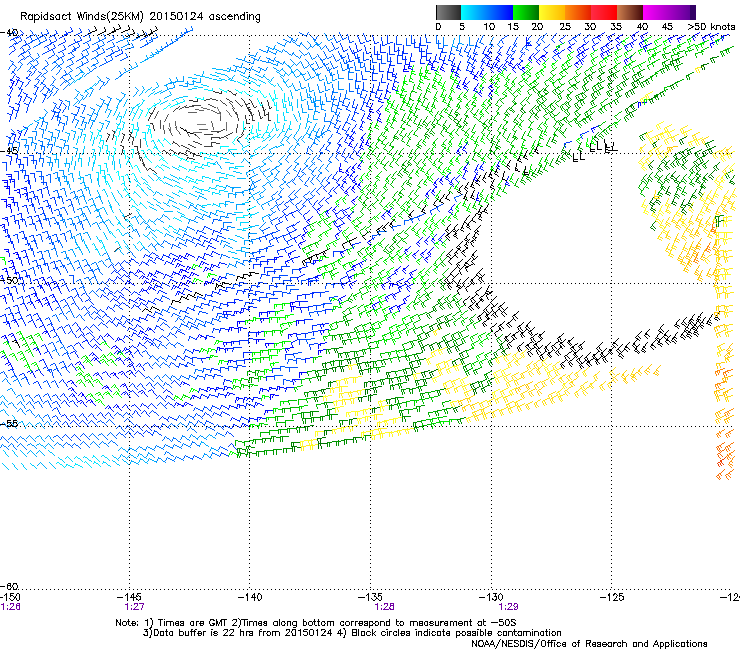Click the '-125' longitude axis label
The height and width of the screenshot is (650, 740).
pos(612,597)
